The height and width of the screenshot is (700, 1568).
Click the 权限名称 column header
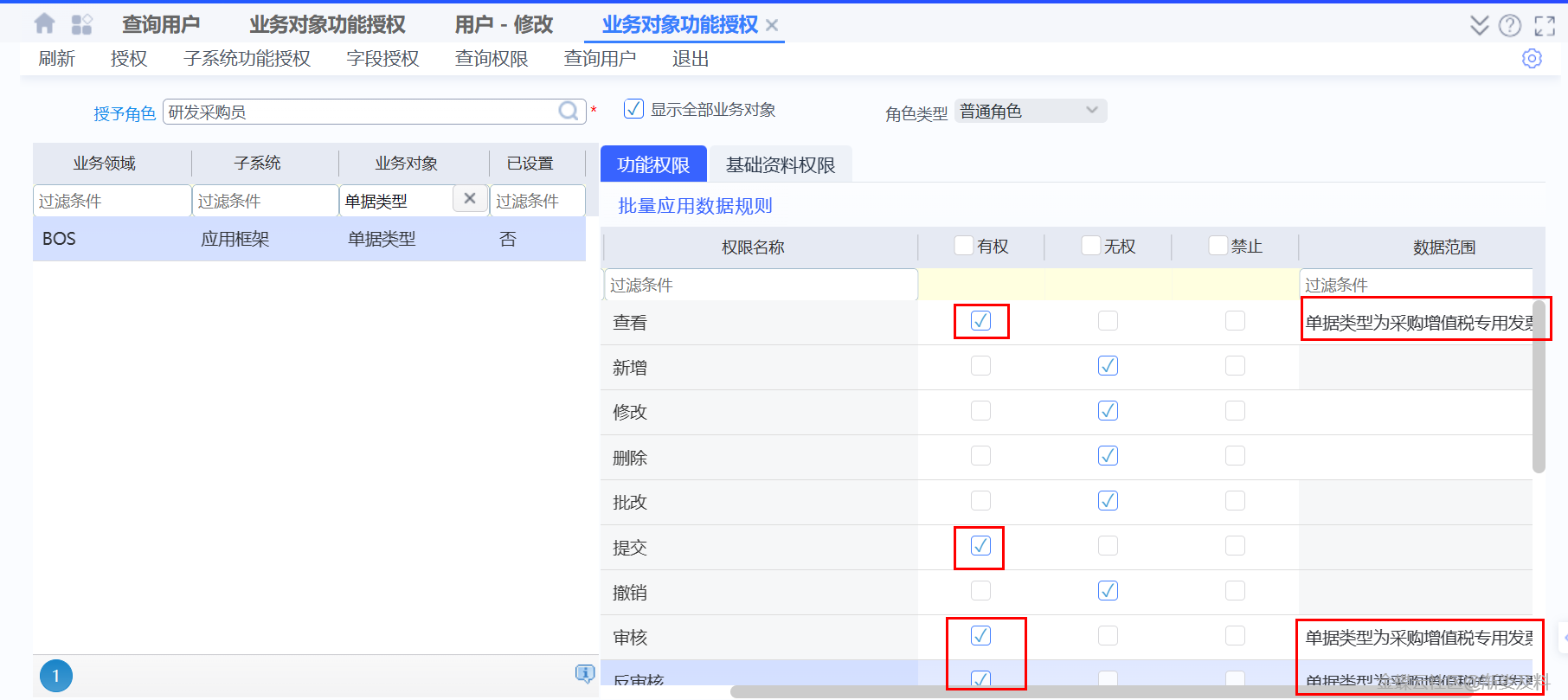(x=753, y=247)
